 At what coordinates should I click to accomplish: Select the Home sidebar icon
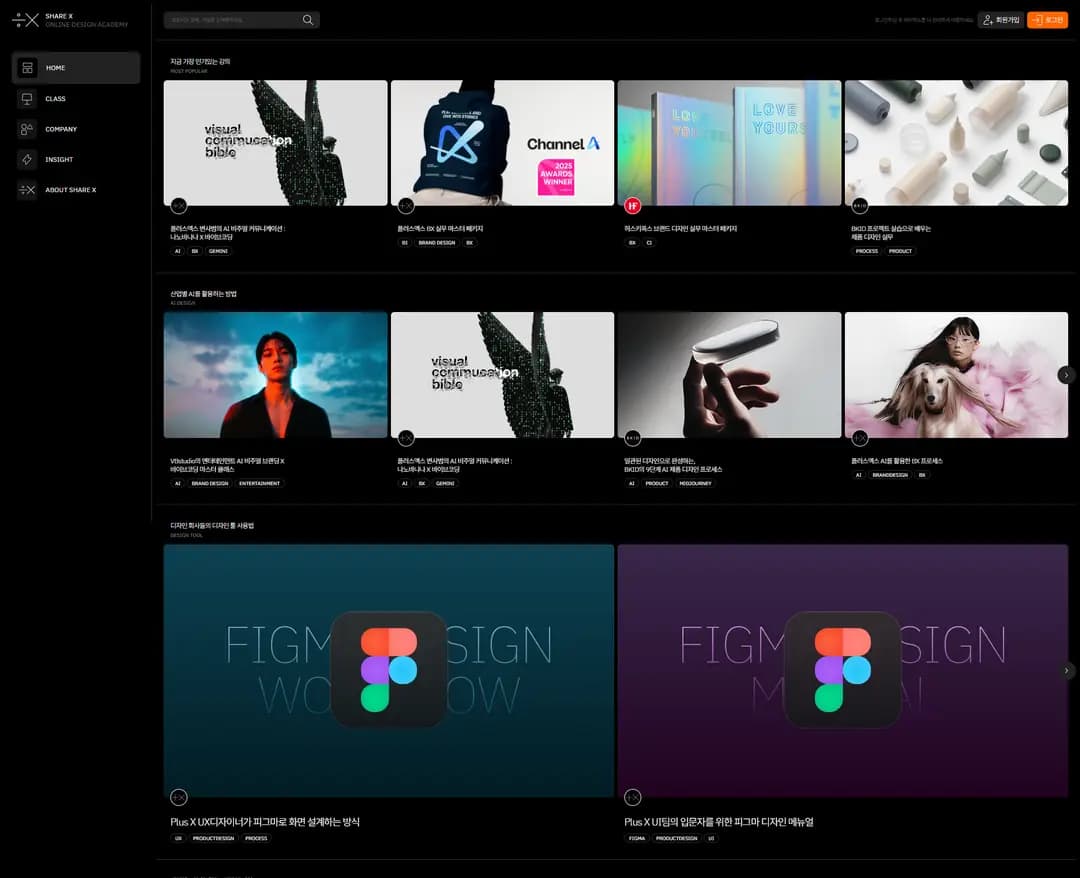(28, 68)
